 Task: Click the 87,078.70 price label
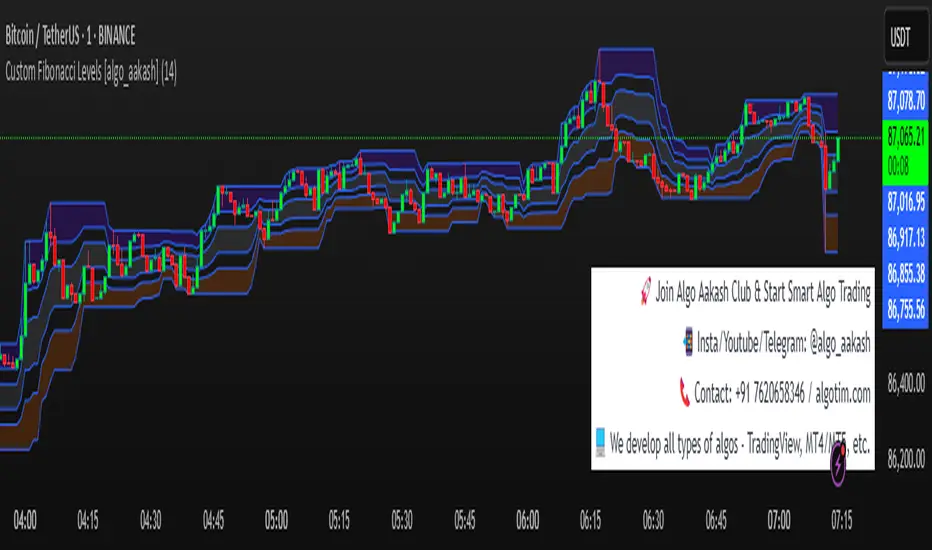tap(905, 100)
